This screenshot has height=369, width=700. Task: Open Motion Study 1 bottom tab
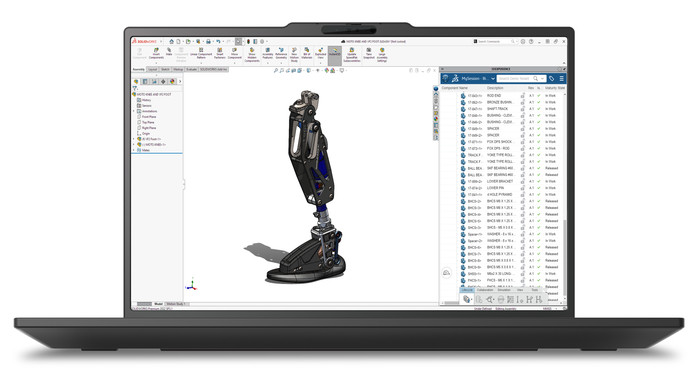pos(177,304)
